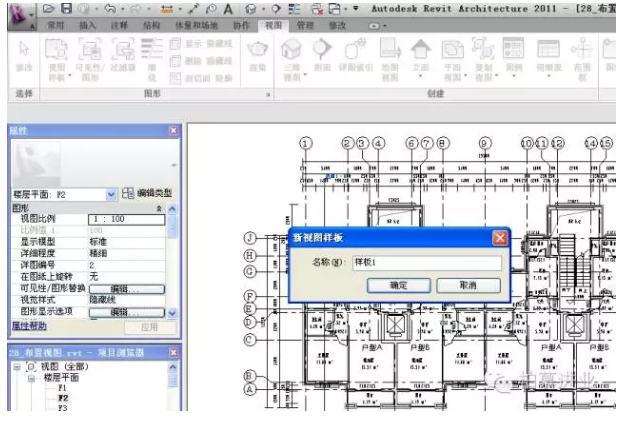This screenshot has width=626, height=421.
Task: Click the project browser scroll up arrow
Action: pyautogui.click(x=172, y=367)
